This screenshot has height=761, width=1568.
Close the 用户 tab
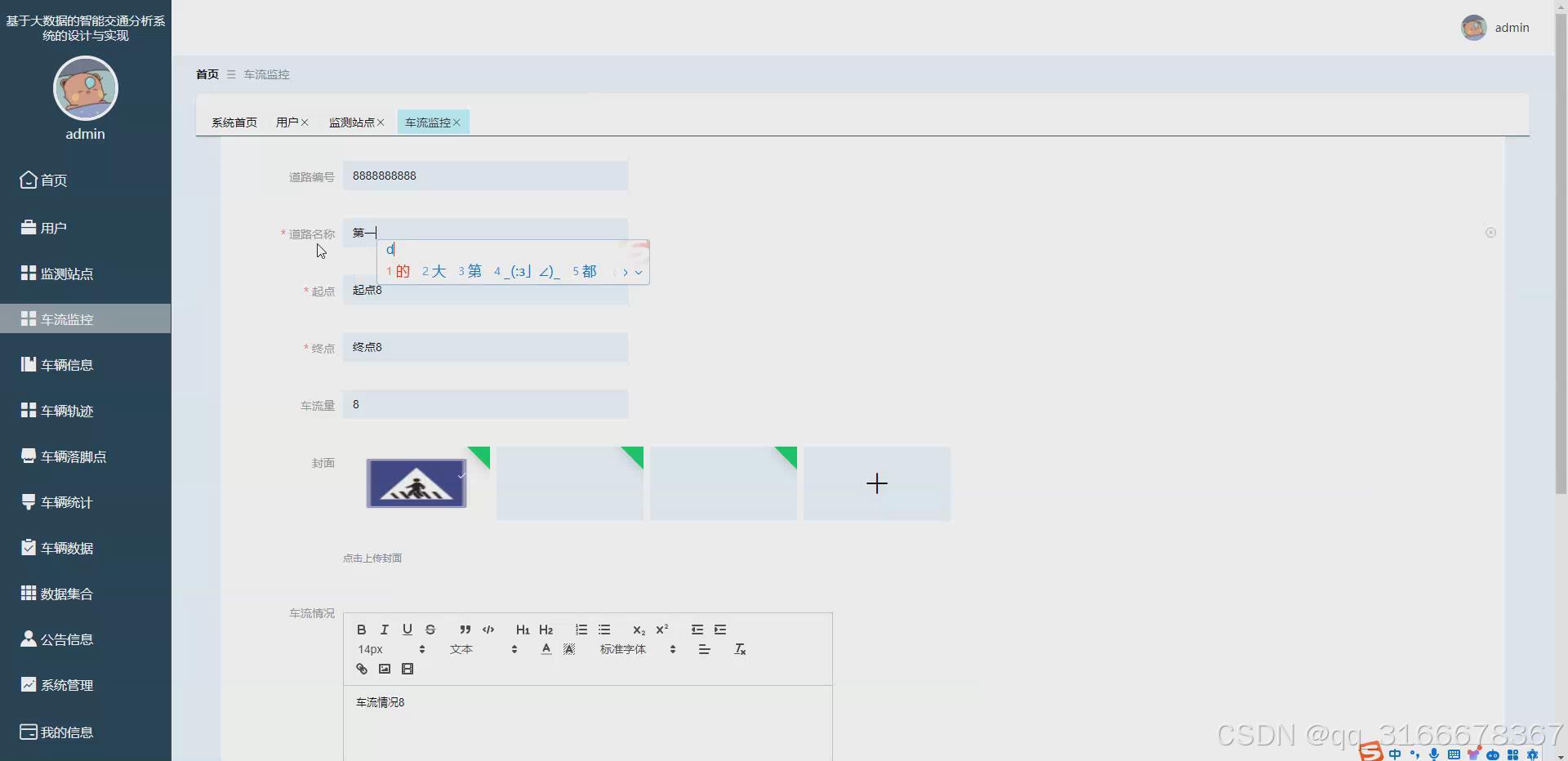coord(305,122)
